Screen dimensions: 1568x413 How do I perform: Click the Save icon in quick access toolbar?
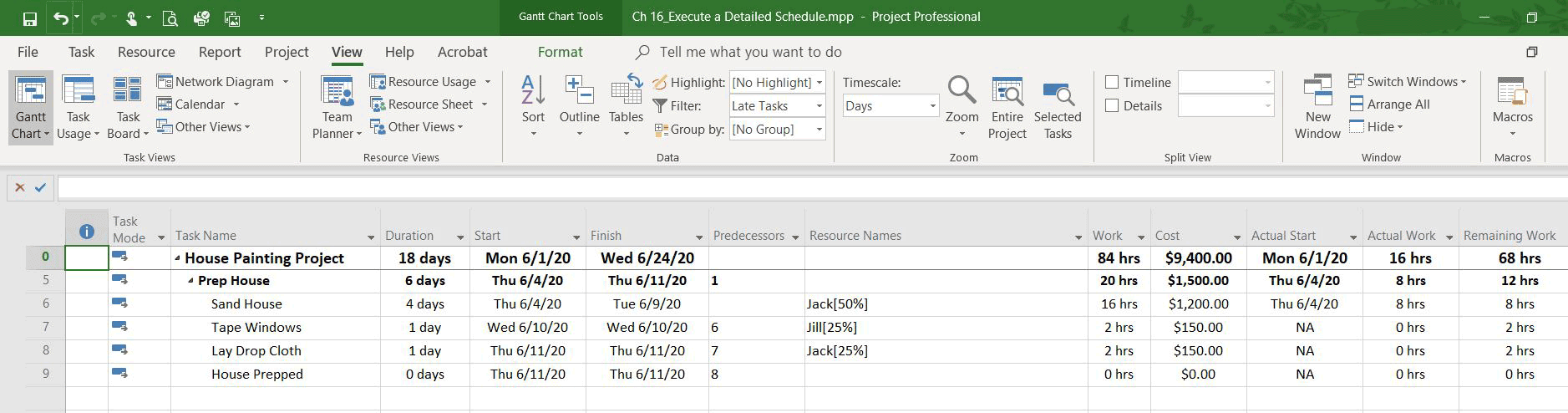point(29,18)
